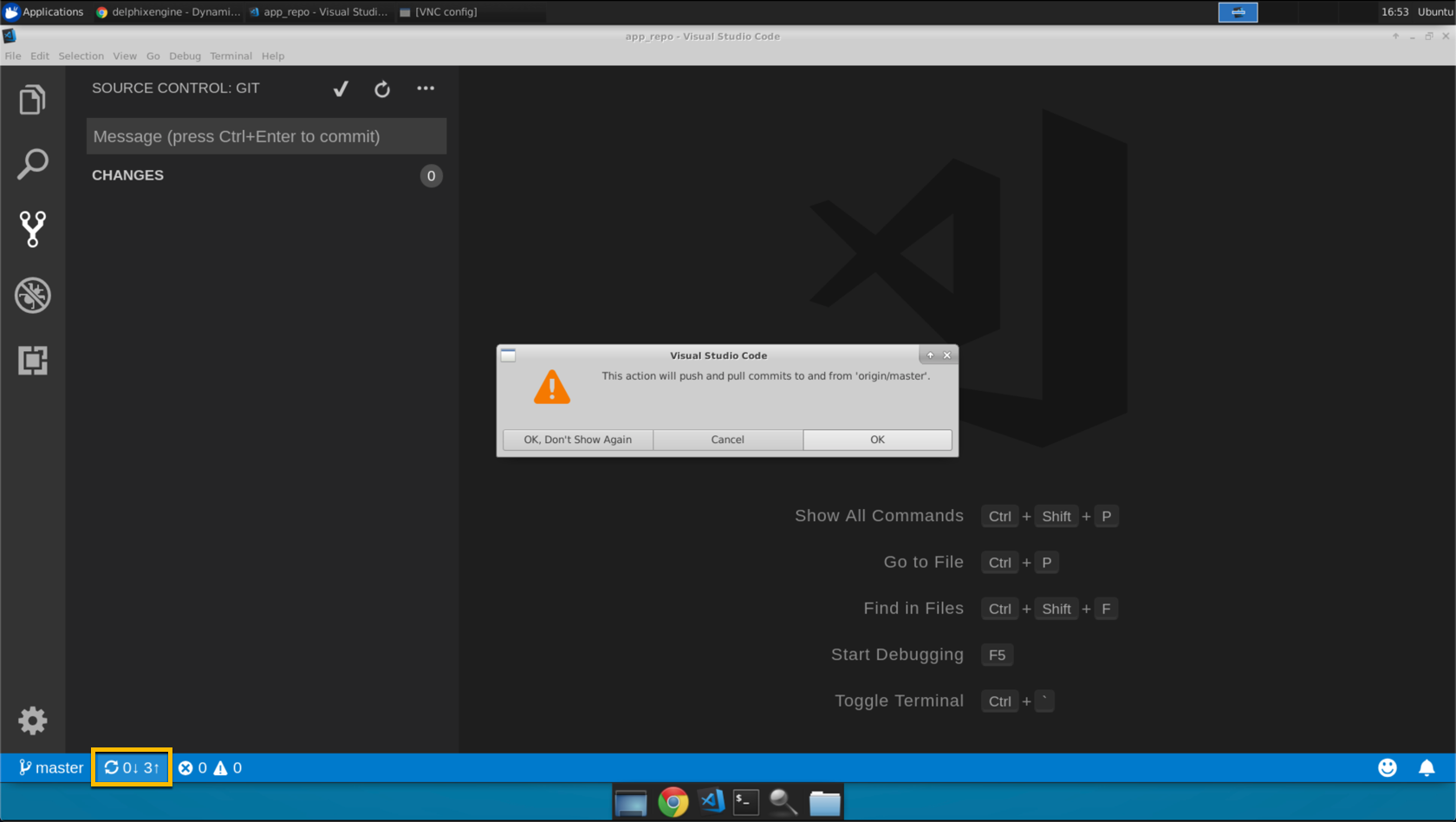Click the workspace switcher in top panel
The width and height of the screenshot is (1456, 822).
click(x=1238, y=12)
